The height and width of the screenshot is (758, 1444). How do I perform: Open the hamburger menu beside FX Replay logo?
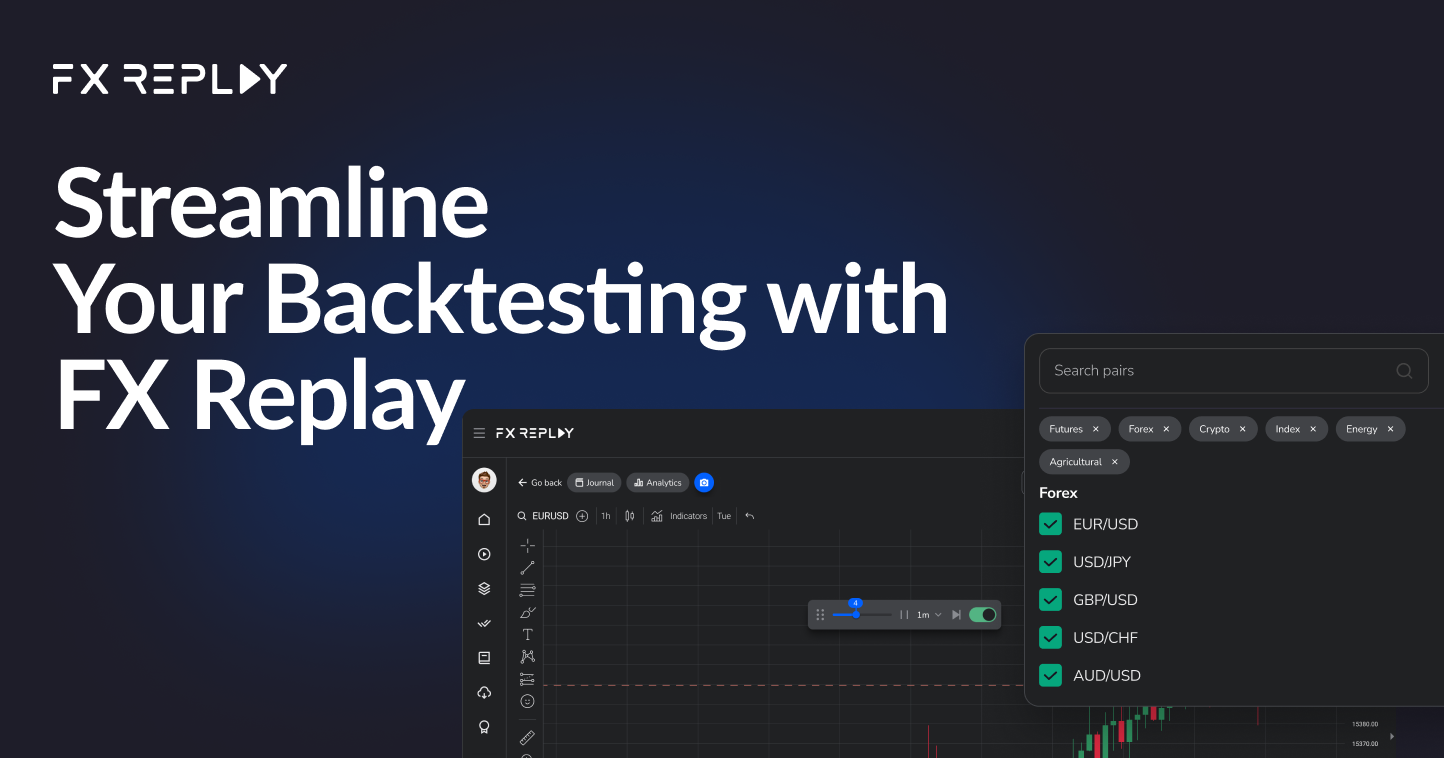point(480,432)
